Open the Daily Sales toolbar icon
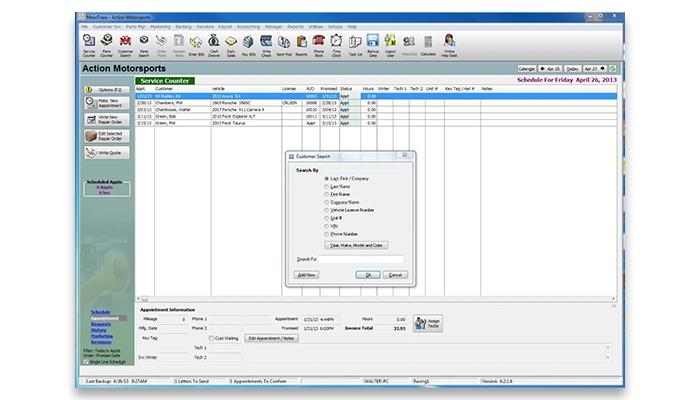 coord(231,45)
